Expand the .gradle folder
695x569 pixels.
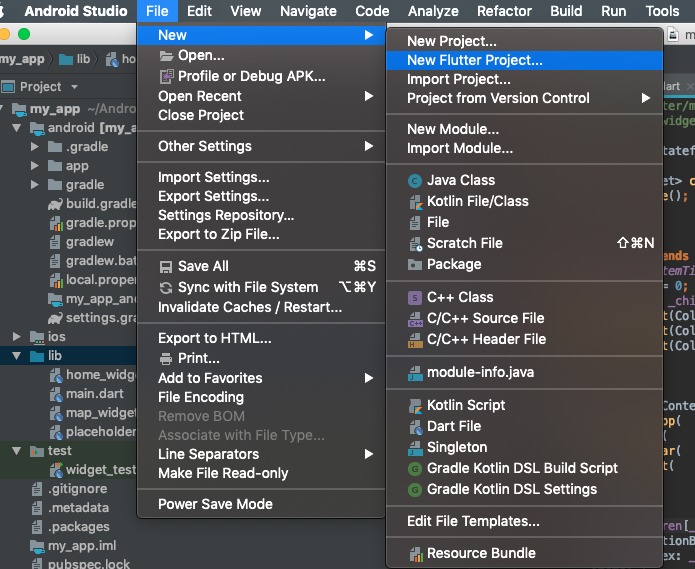click(x=35, y=147)
